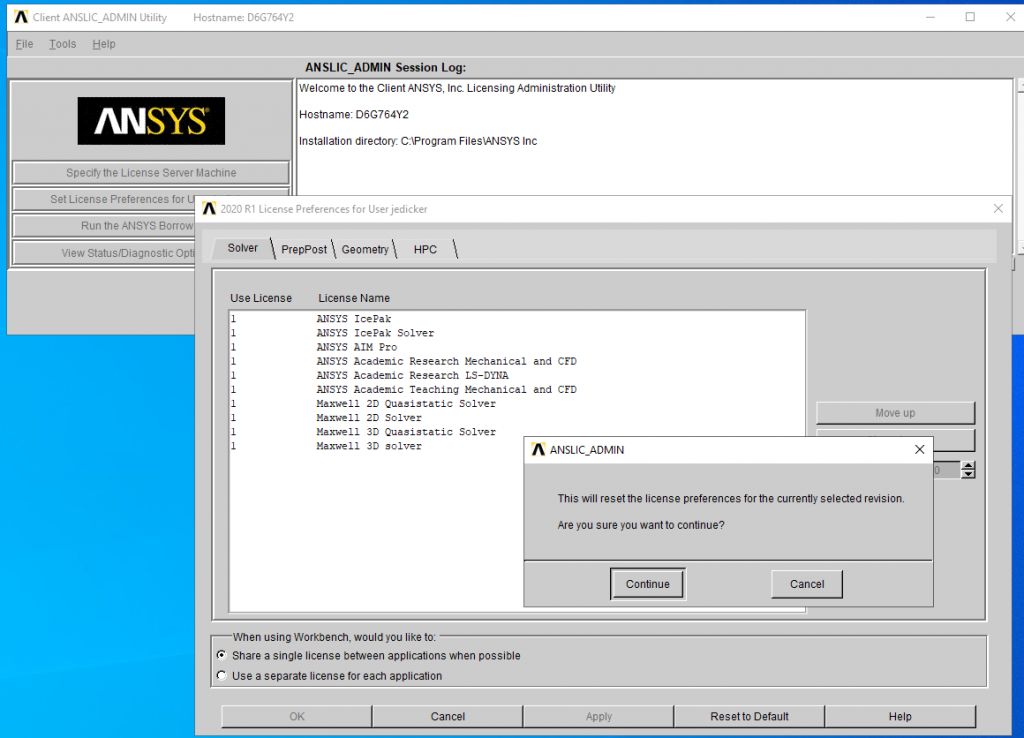Click the License Name column header
Viewport: 1024px width, 738px height.
[354, 298]
